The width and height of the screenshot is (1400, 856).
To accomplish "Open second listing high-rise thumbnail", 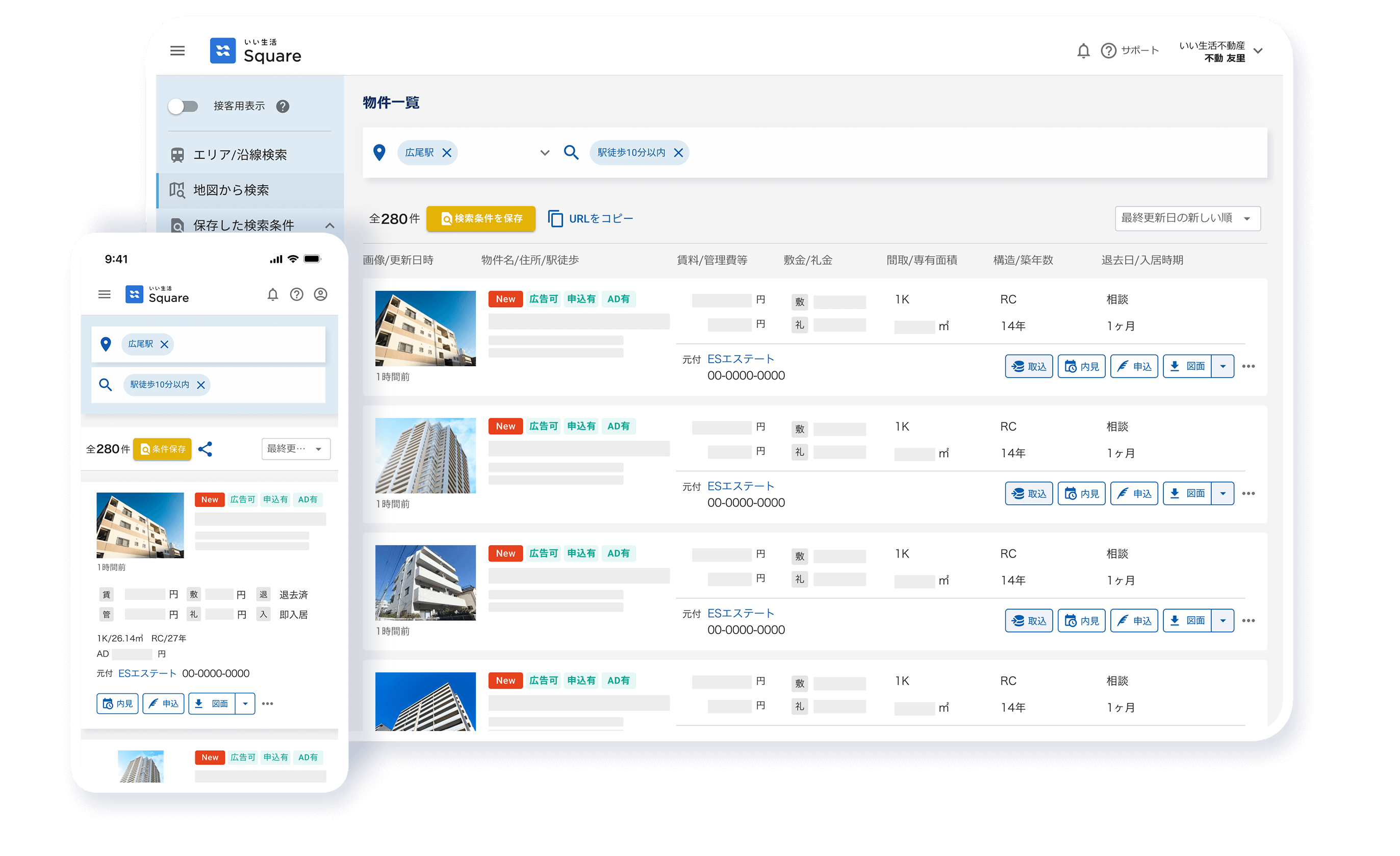I will [x=425, y=456].
